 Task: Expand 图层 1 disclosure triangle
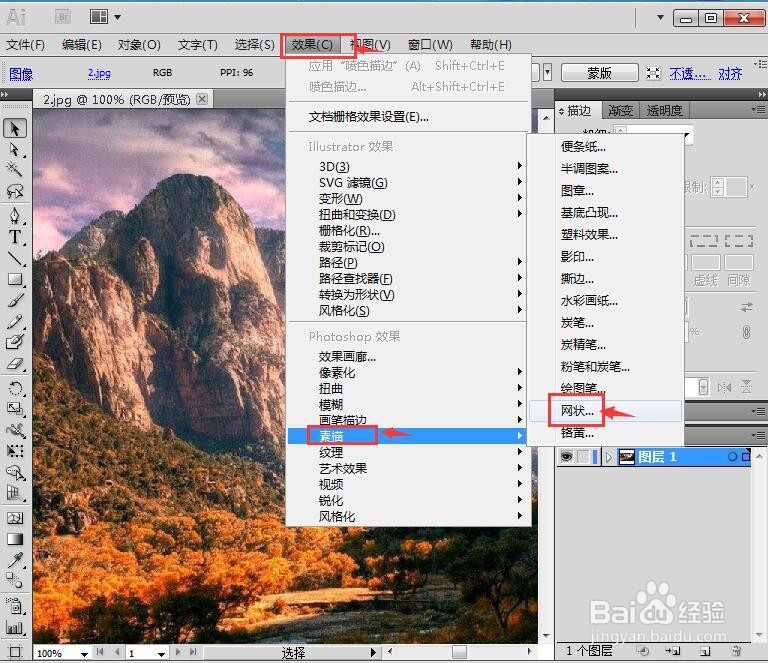(x=609, y=457)
